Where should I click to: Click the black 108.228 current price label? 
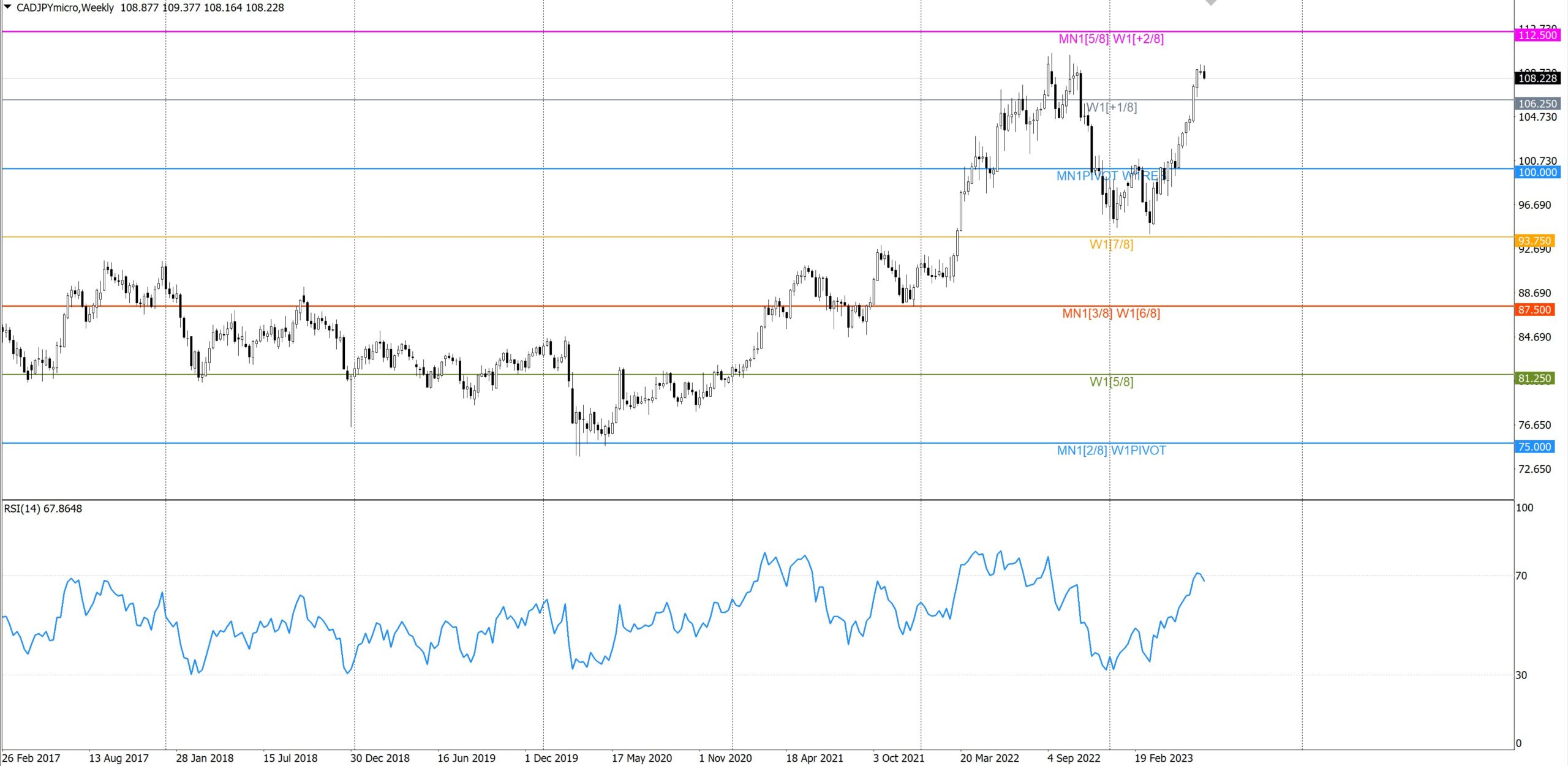click(x=1537, y=78)
